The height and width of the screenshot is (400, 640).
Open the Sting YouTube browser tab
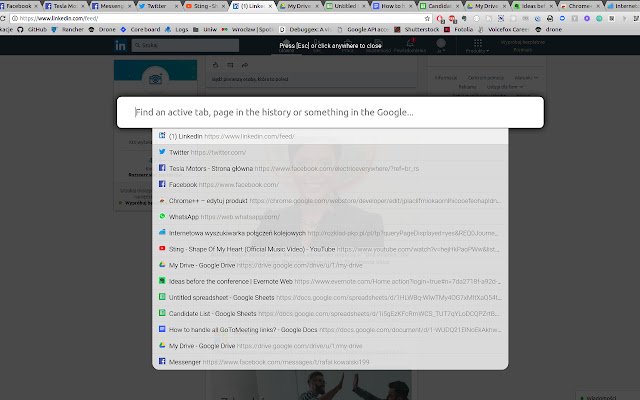[x=204, y=6]
